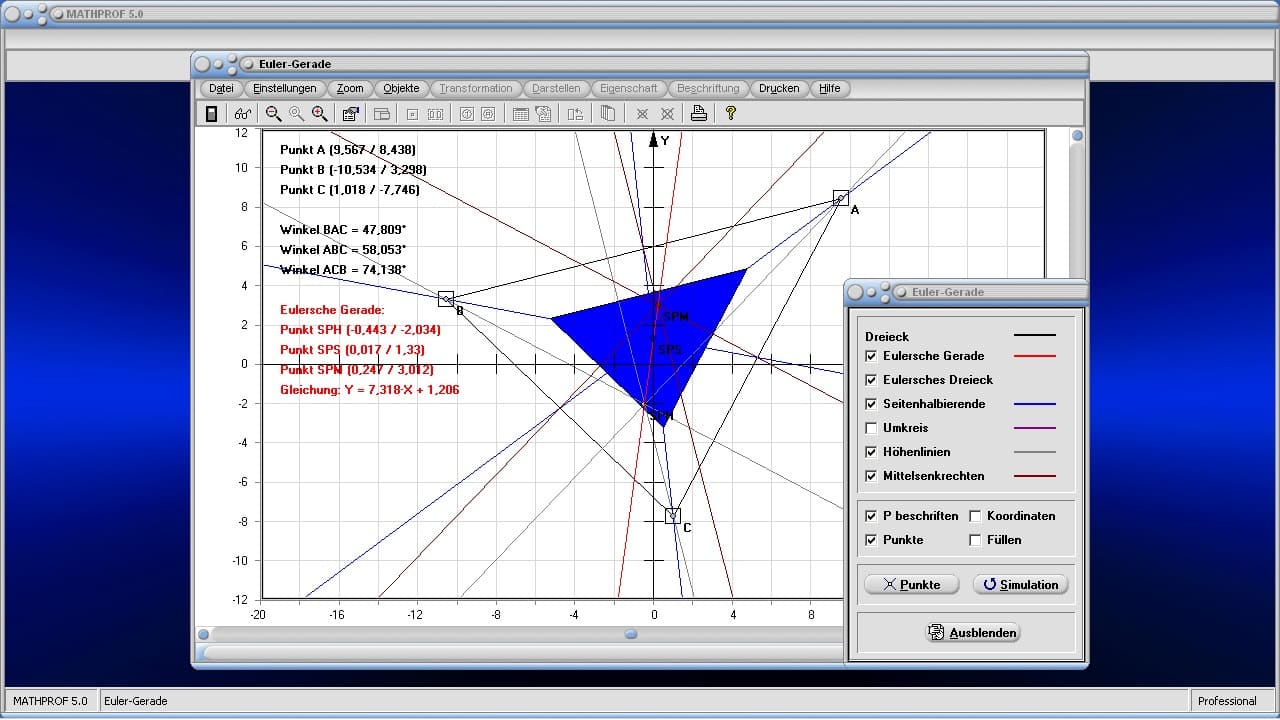
Task: Click the sort arrows toolbar icon
Action: [x=575, y=114]
